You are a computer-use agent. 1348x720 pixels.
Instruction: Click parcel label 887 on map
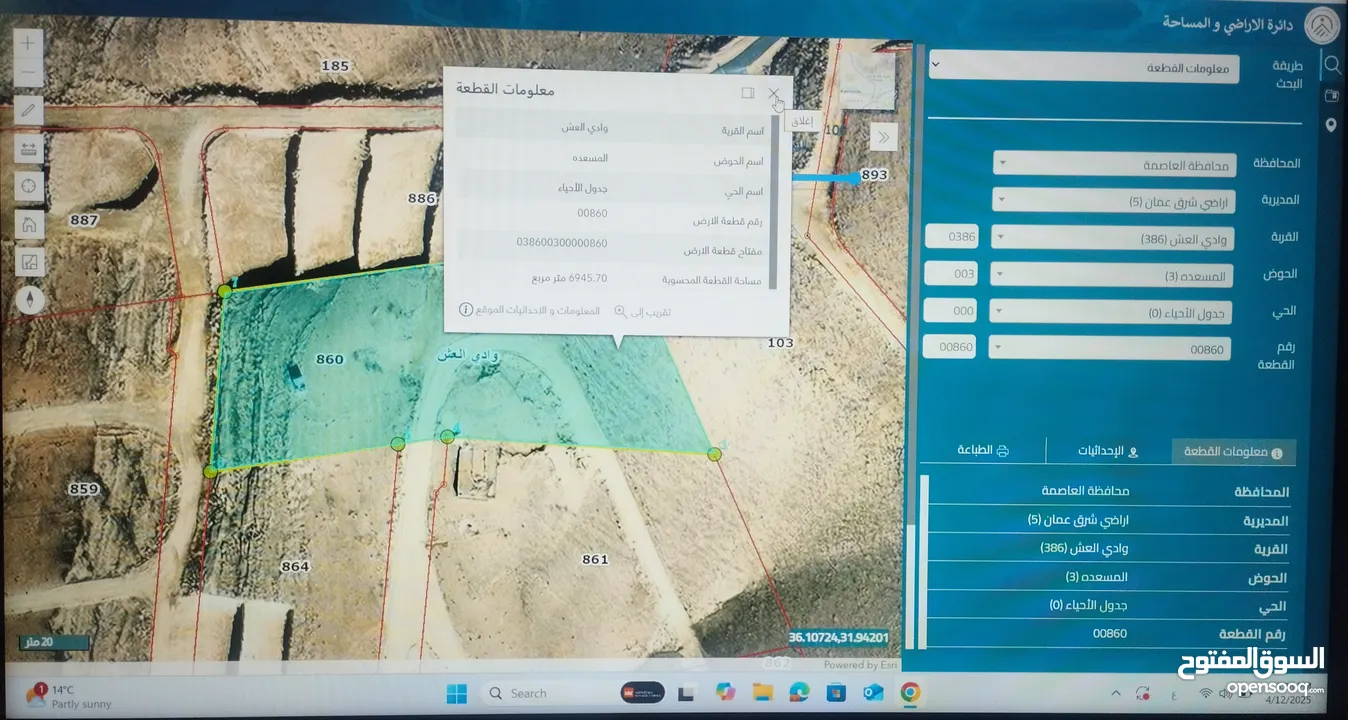click(84, 220)
